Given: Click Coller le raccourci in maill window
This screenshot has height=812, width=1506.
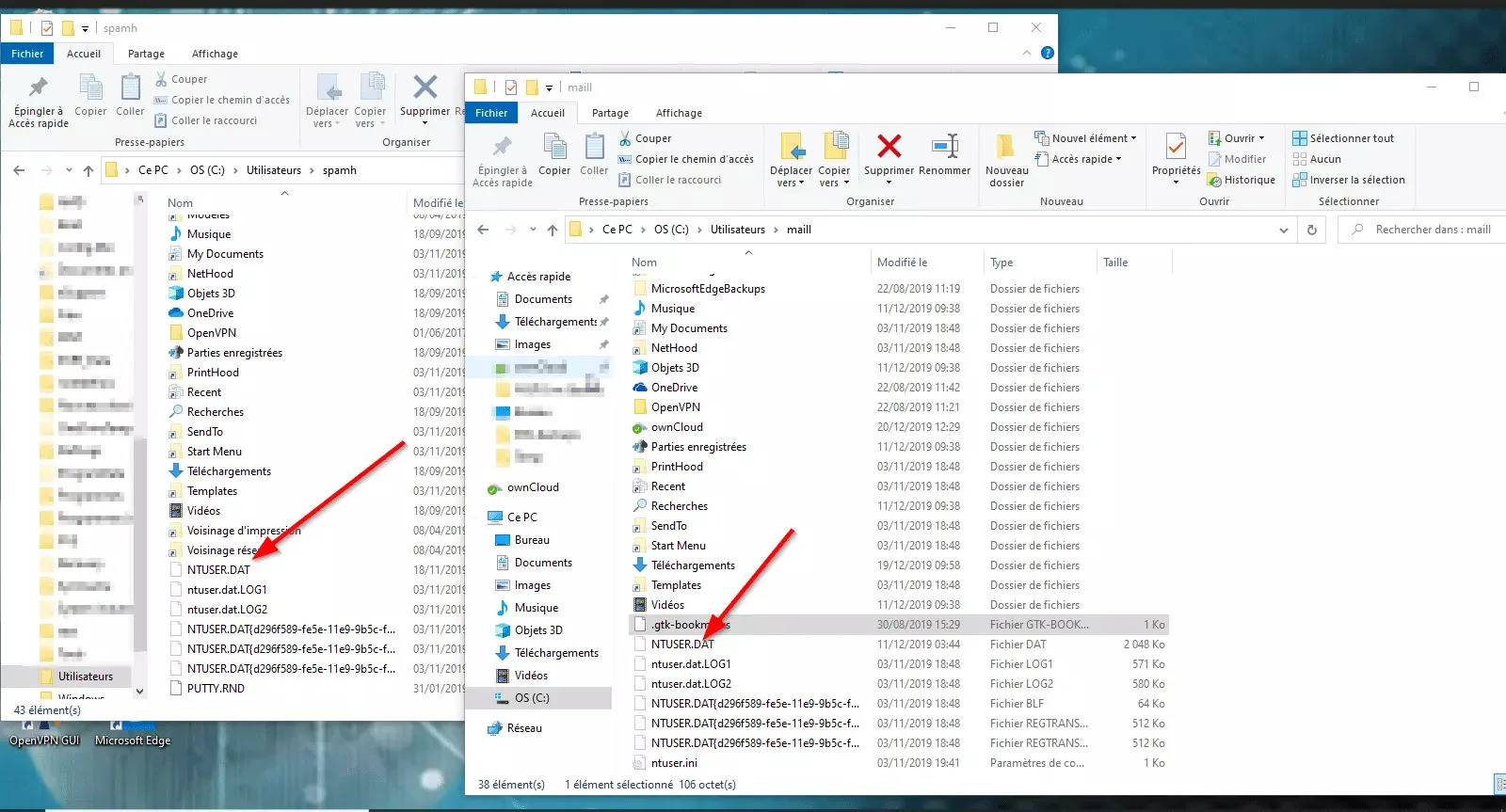Looking at the screenshot, I should click(x=670, y=180).
